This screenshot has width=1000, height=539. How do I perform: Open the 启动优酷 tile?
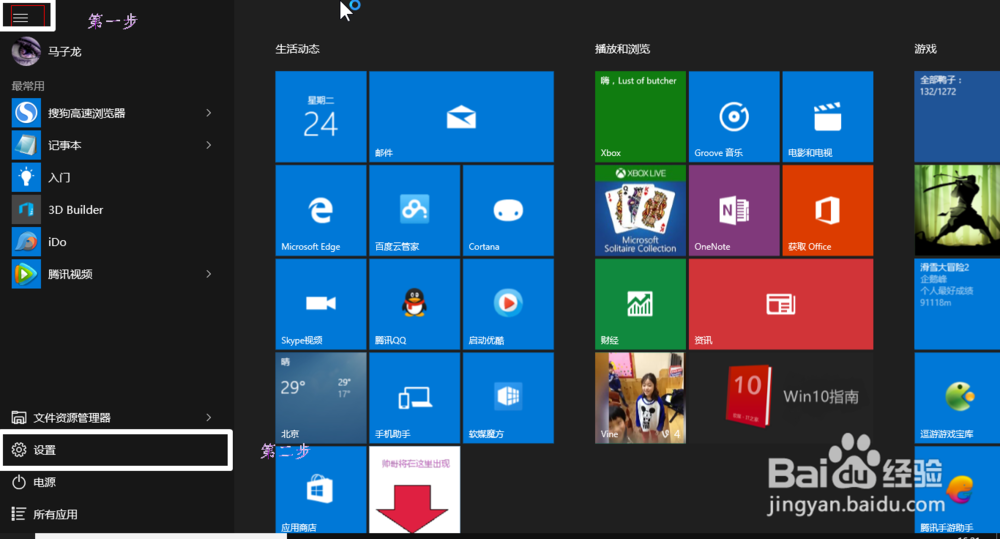point(508,304)
